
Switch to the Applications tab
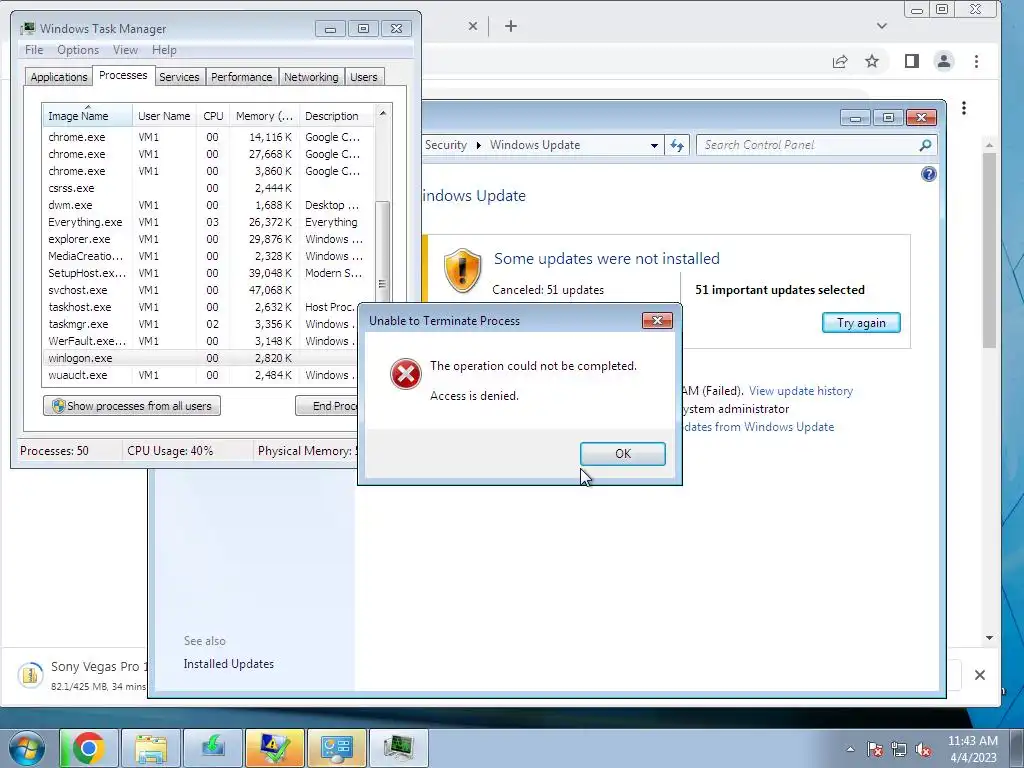(59, 77)
